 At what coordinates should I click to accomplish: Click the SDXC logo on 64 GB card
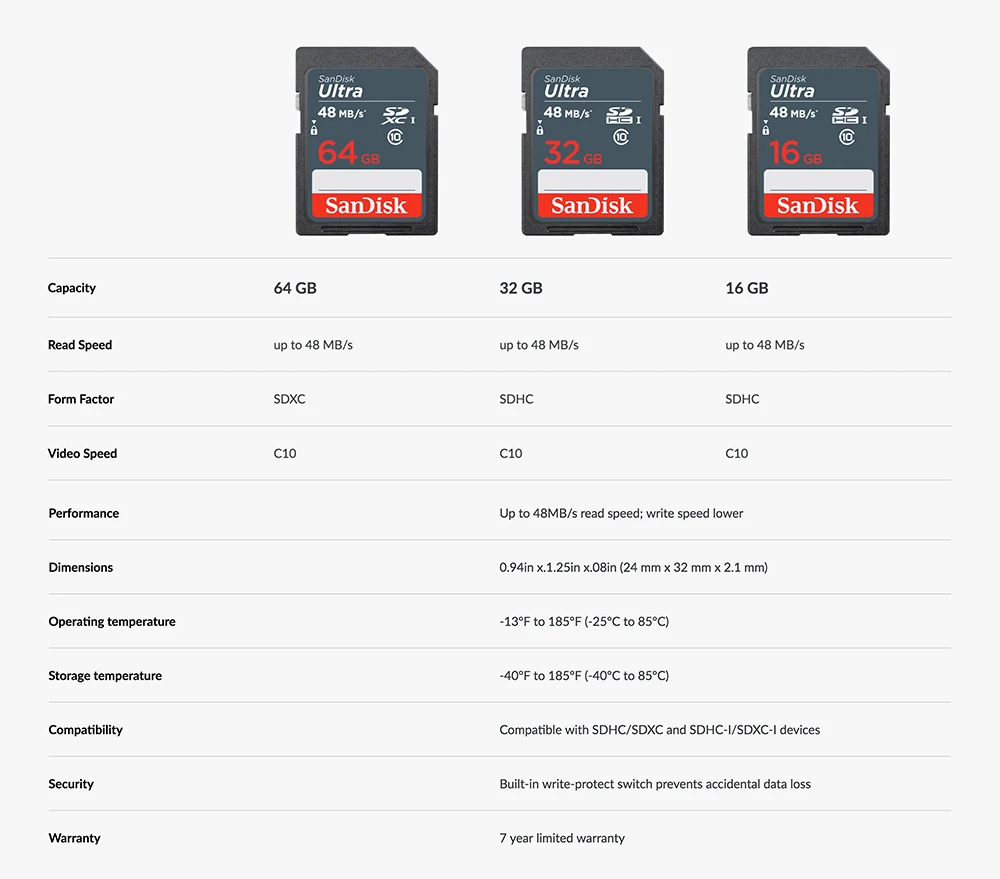395,115
